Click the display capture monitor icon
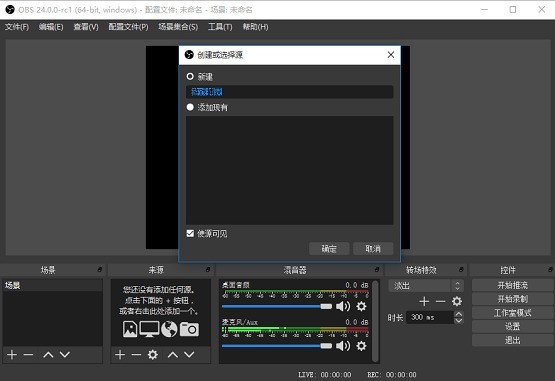The width and height of the screenshot is (555, 381). pyautogui.click(x=149, y=329)
